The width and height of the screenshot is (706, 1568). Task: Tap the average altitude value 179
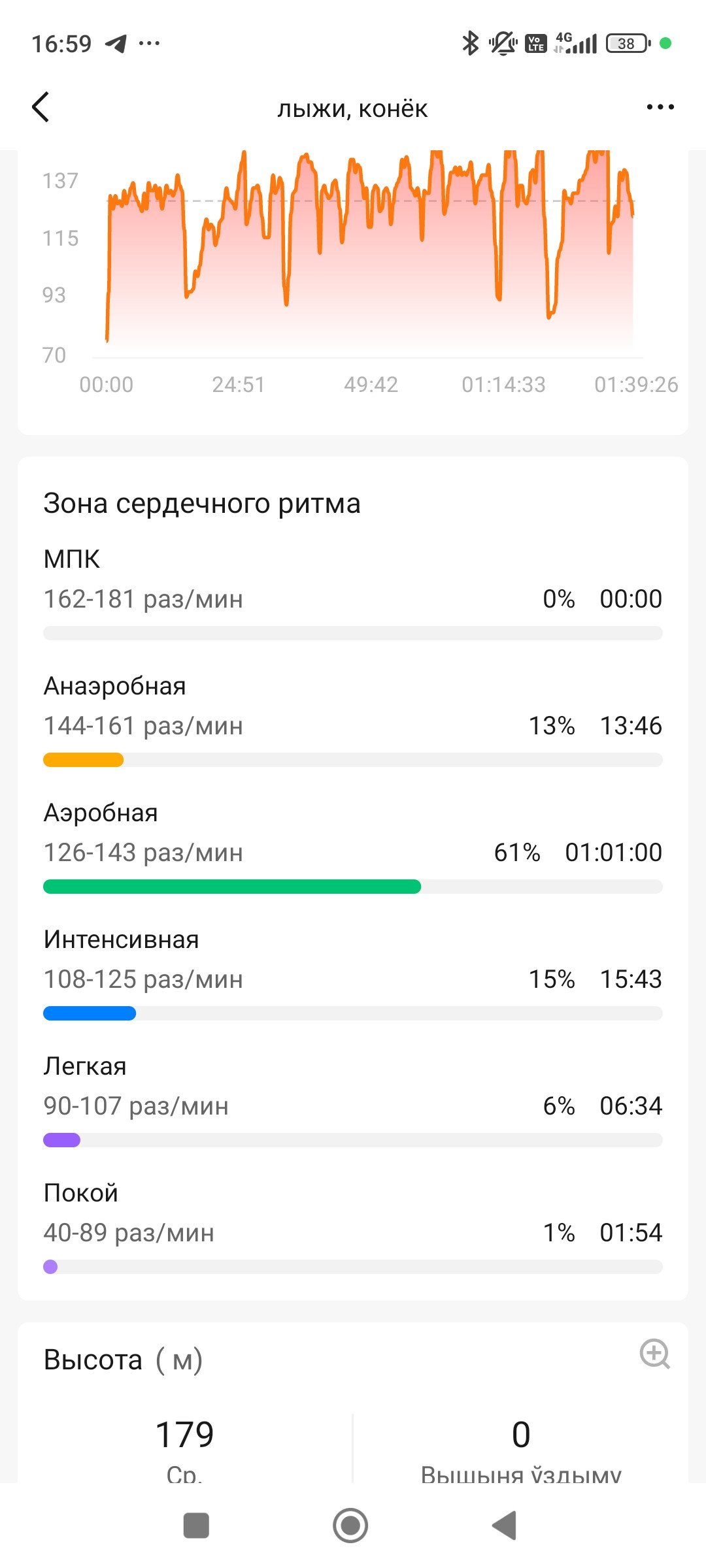click(x=184, y=1435)
